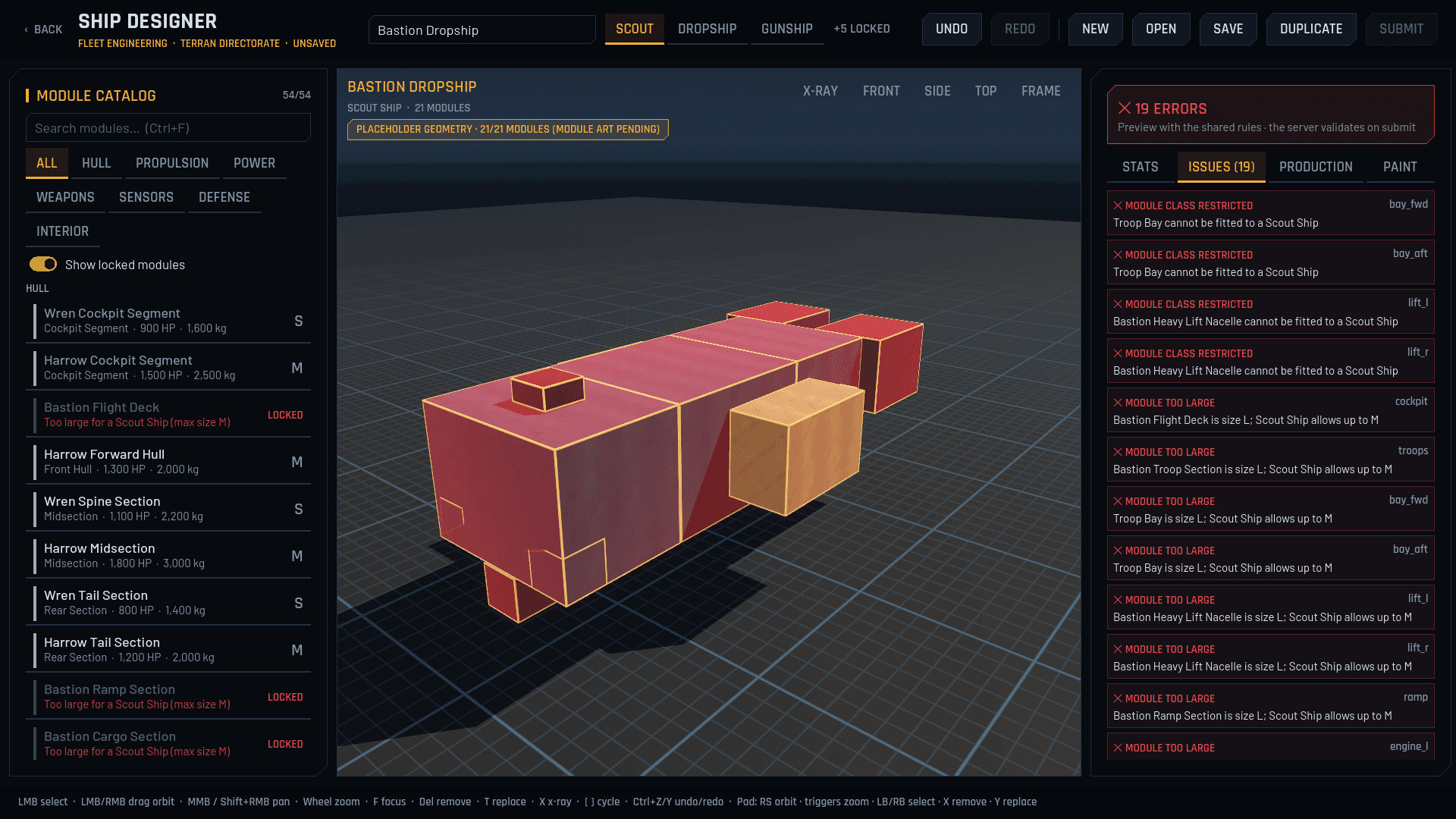Save the design with Save button

coord(1228,29)
